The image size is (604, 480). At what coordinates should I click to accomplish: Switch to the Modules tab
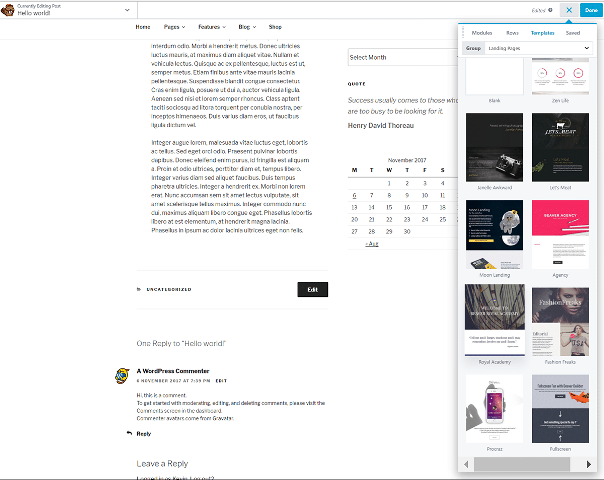point(482,33)
